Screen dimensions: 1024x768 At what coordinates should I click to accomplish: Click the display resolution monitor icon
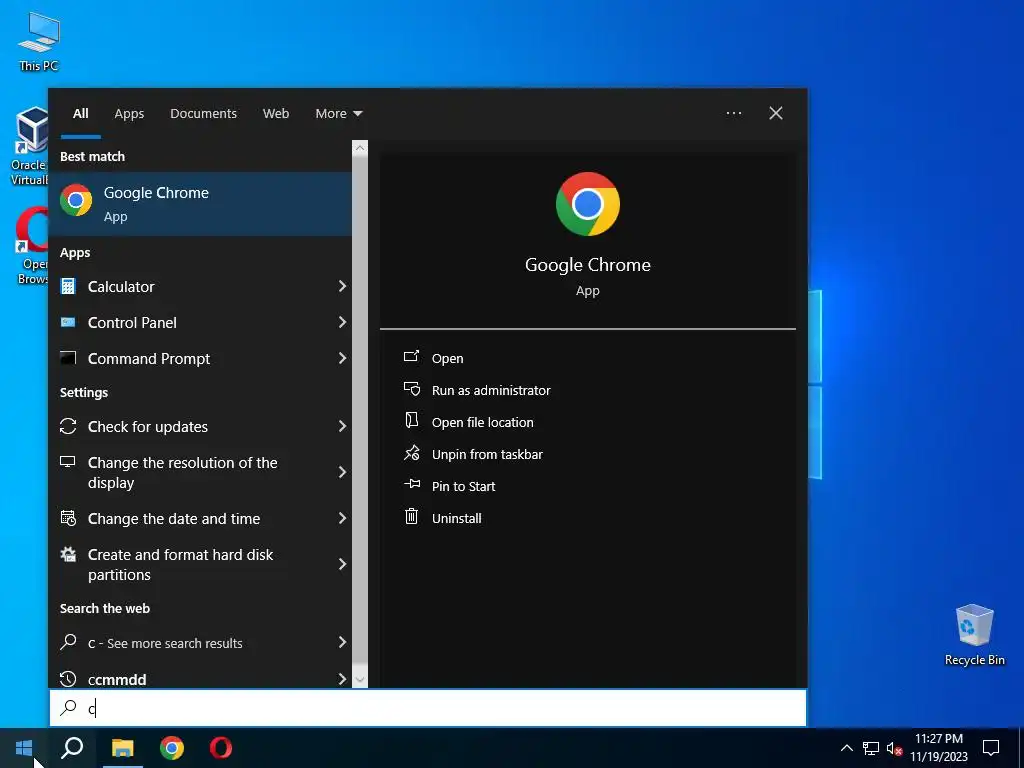point(68,462)
